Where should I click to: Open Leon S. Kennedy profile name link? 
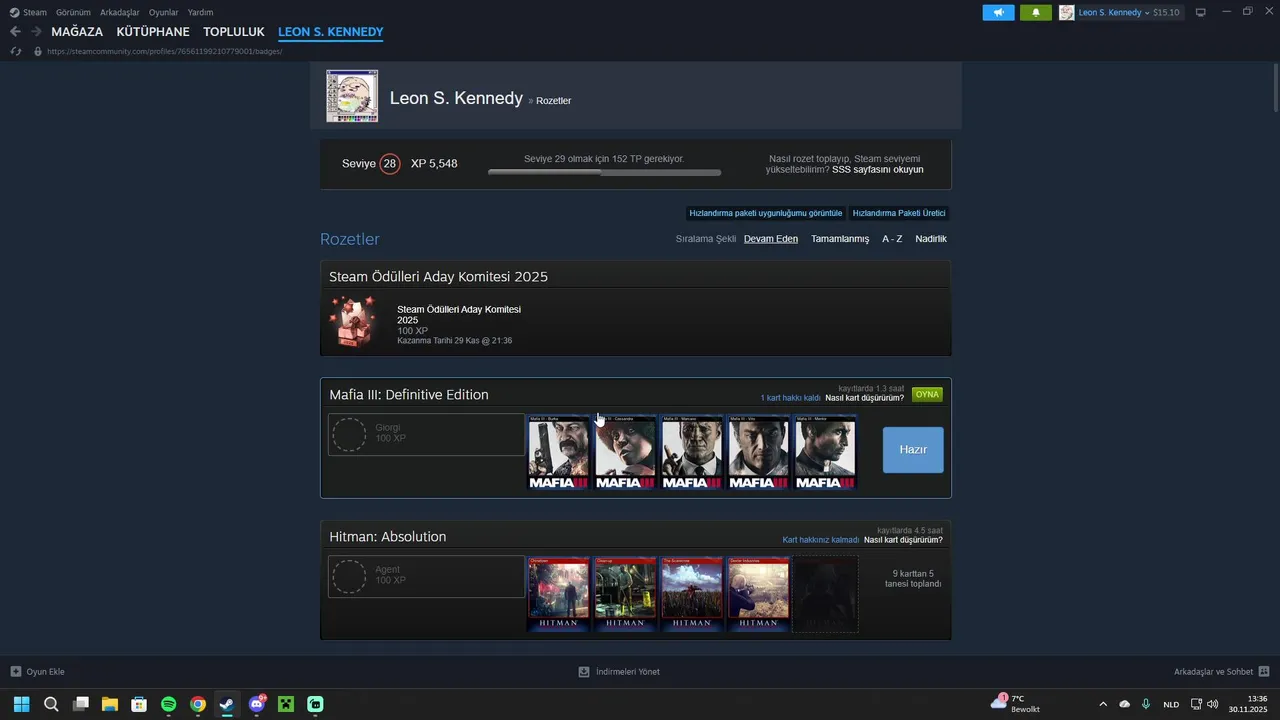(456, 98)
